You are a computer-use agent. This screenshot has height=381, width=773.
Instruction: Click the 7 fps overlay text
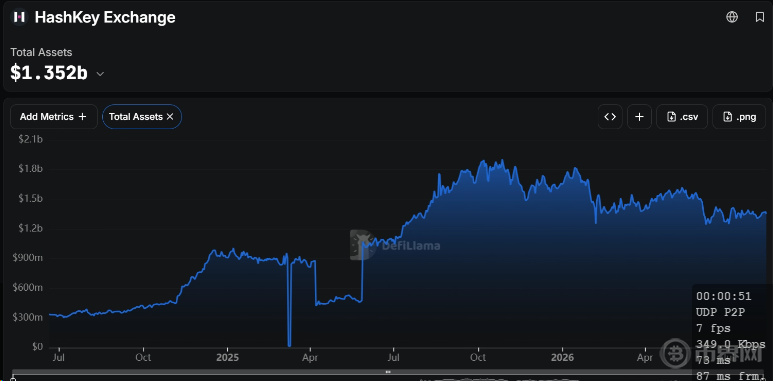[x=713, y=329]
